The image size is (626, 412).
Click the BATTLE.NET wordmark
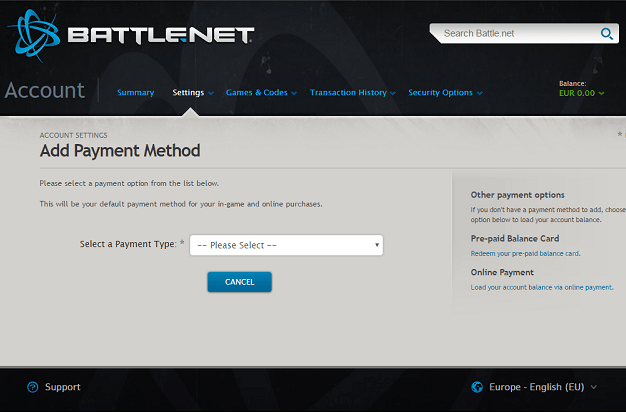[161, 35]
